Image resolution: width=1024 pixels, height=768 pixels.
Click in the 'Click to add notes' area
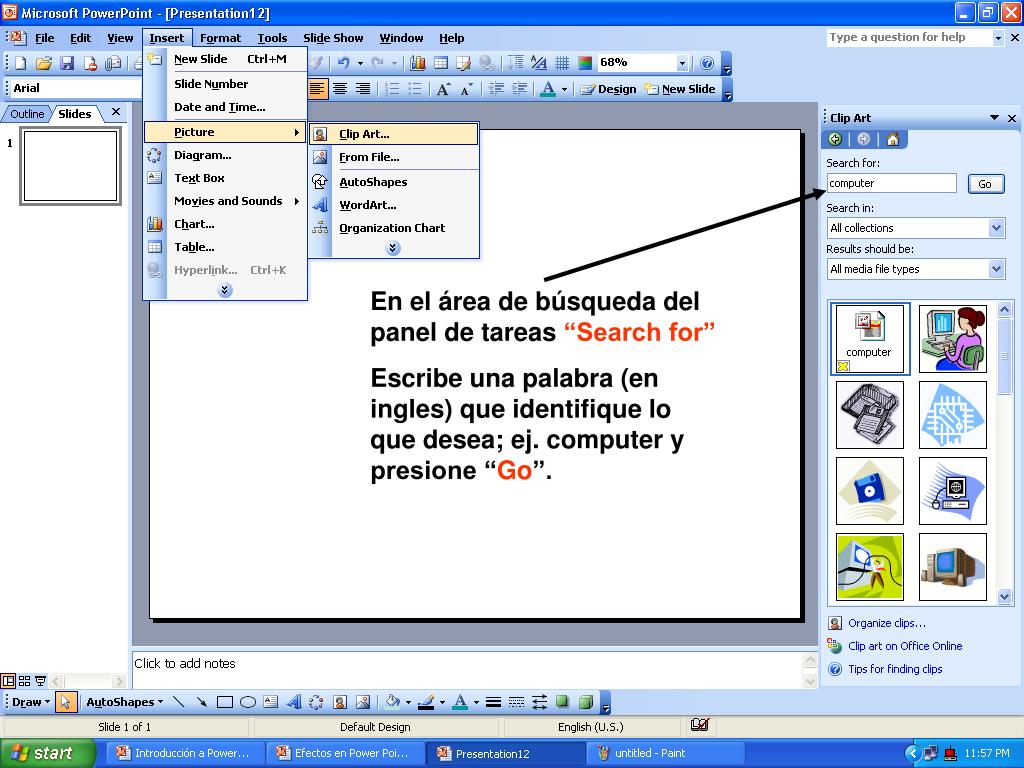(x=468, y=669)
